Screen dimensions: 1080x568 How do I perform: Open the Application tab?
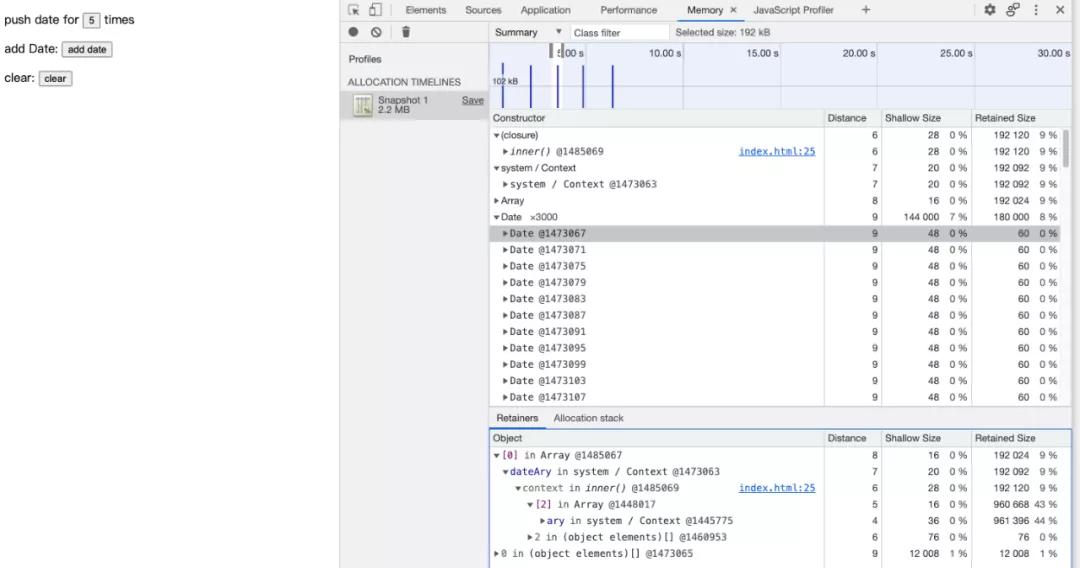[546, 10]
